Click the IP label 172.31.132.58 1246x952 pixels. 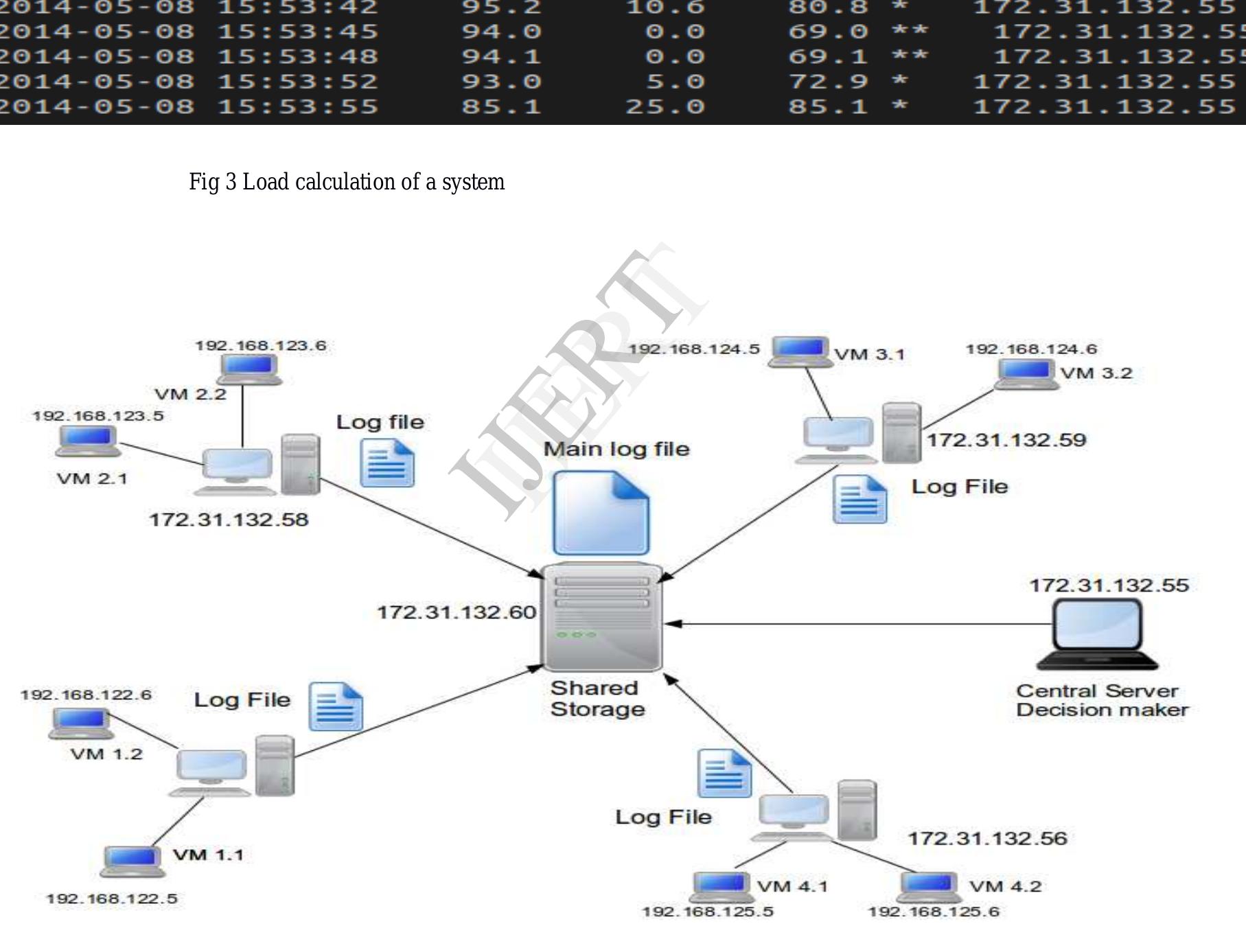click(229, 520)
